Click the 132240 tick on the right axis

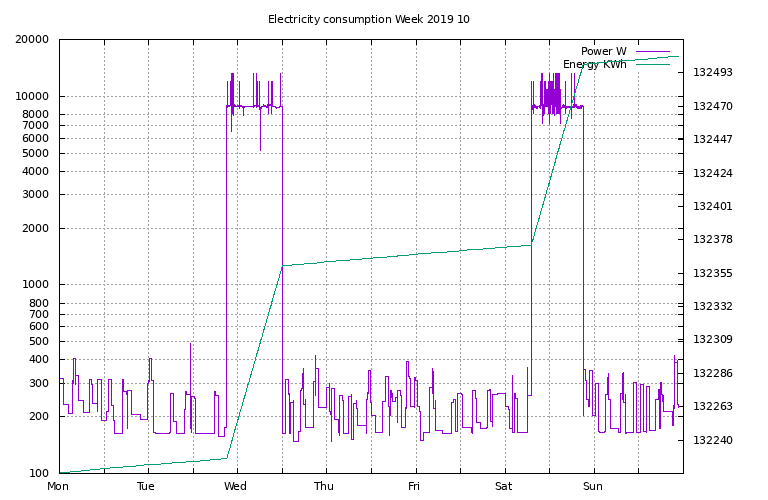point(713,440)
